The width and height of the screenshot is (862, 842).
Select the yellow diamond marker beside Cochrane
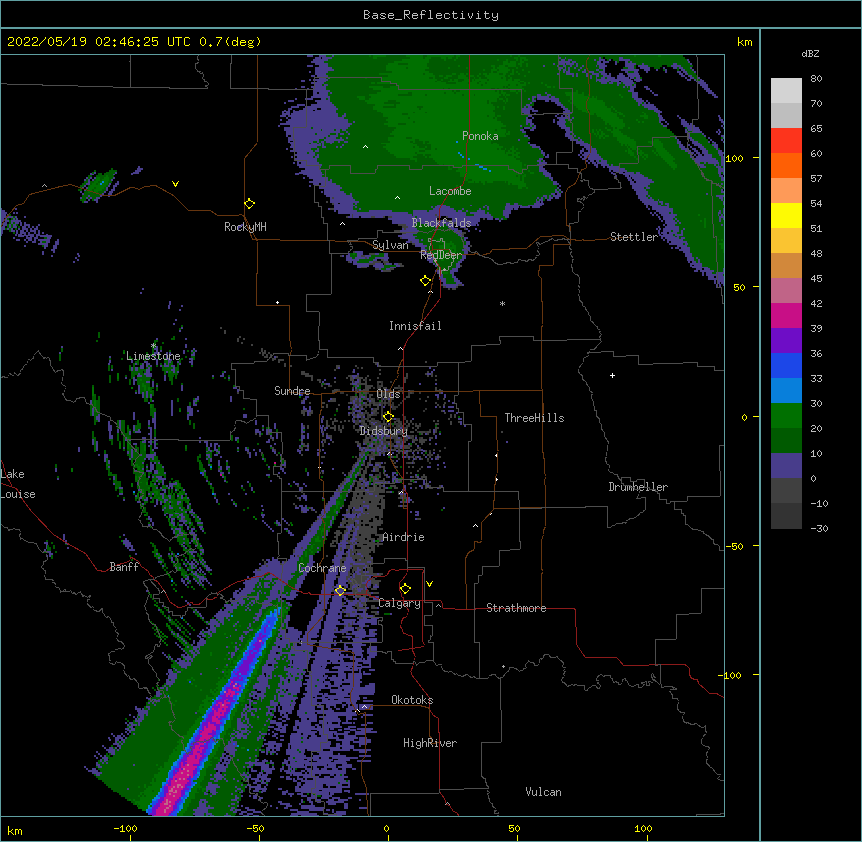pos(340,590)
